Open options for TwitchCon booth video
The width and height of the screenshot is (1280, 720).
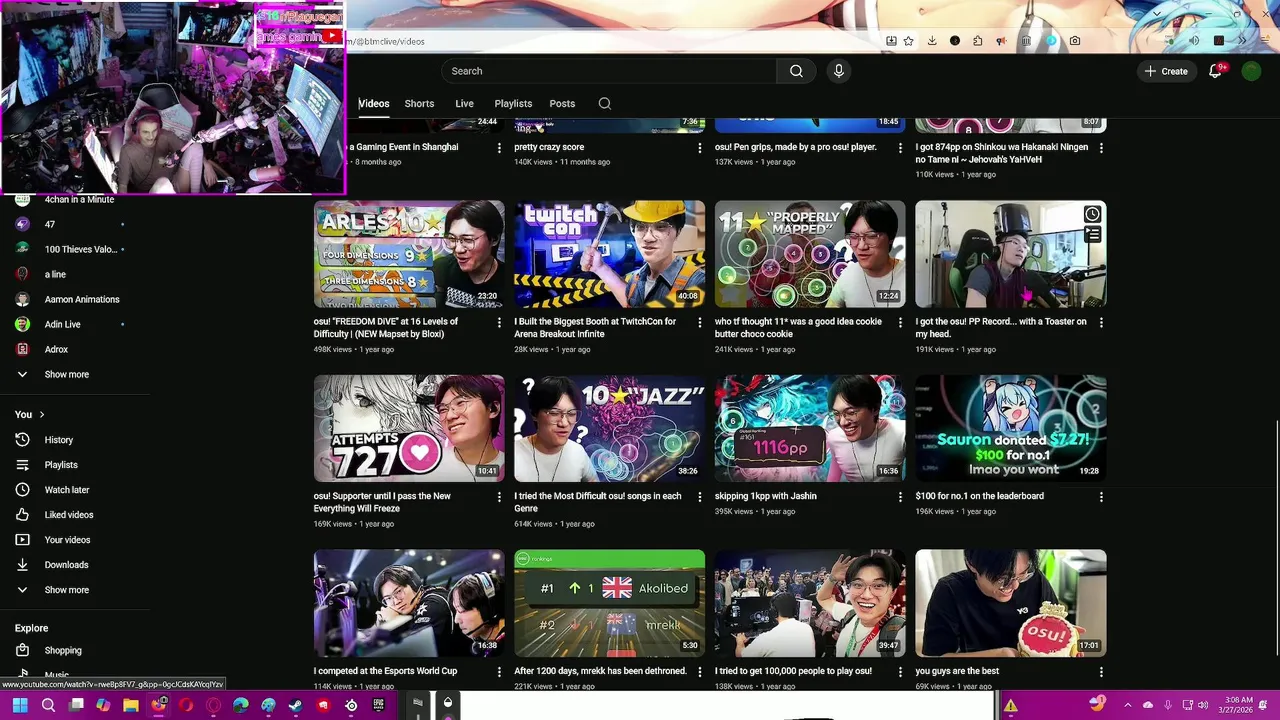coord(699,323)
